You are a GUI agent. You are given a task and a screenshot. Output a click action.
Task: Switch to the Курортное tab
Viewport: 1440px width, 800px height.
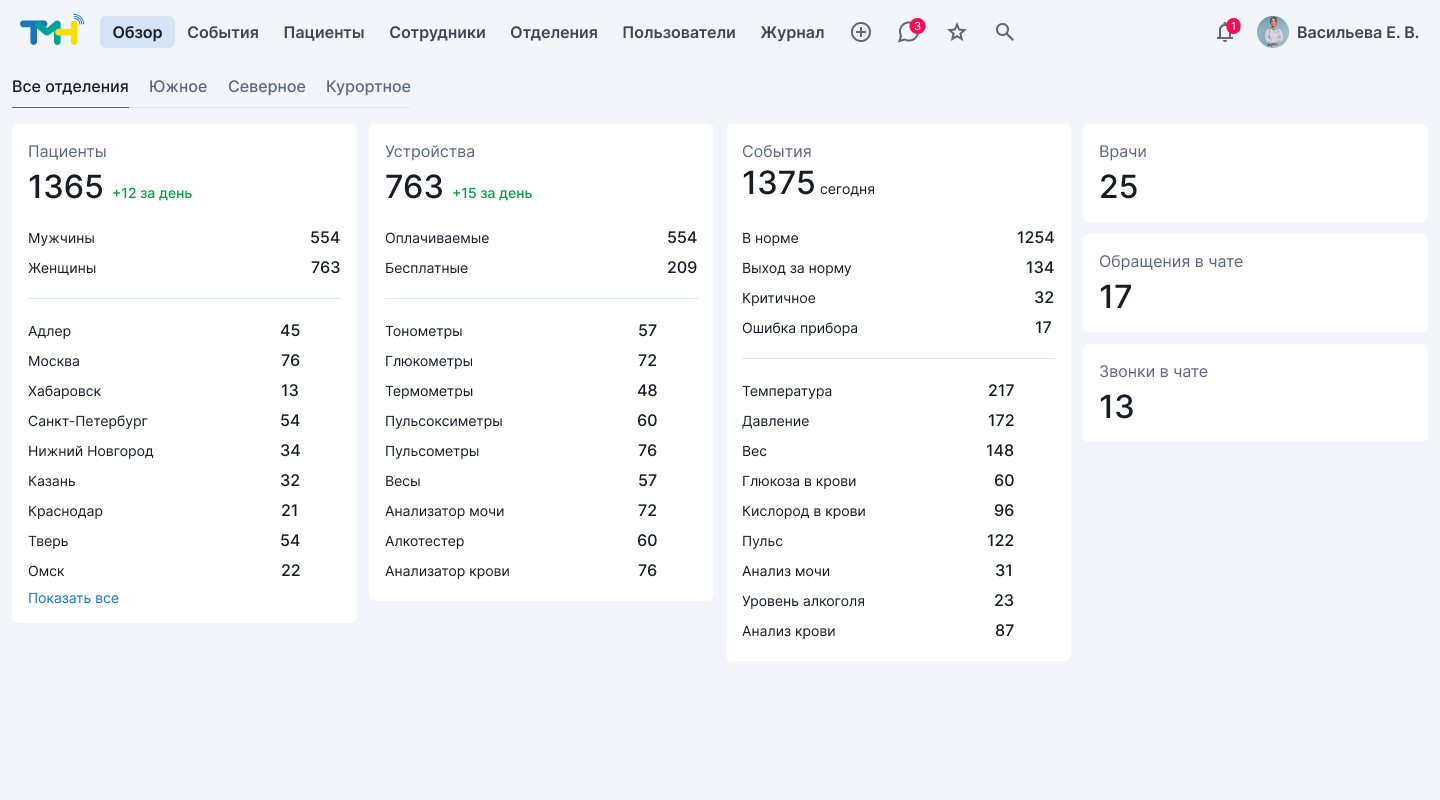click(x=368, y=87)
